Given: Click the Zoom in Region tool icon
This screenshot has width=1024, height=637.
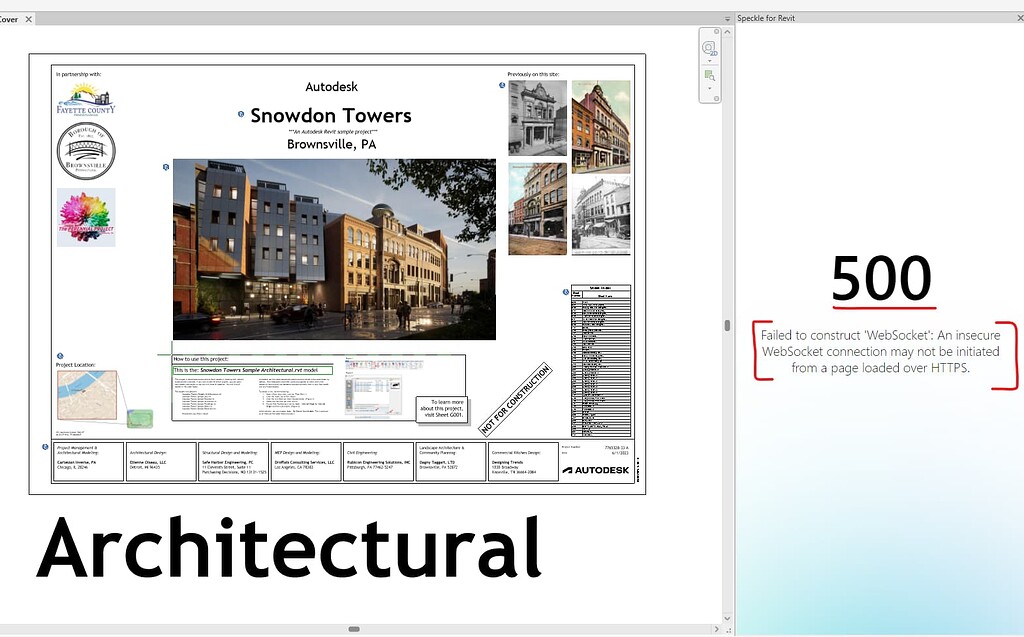Looking at the screenshot, I should [709, 76].
